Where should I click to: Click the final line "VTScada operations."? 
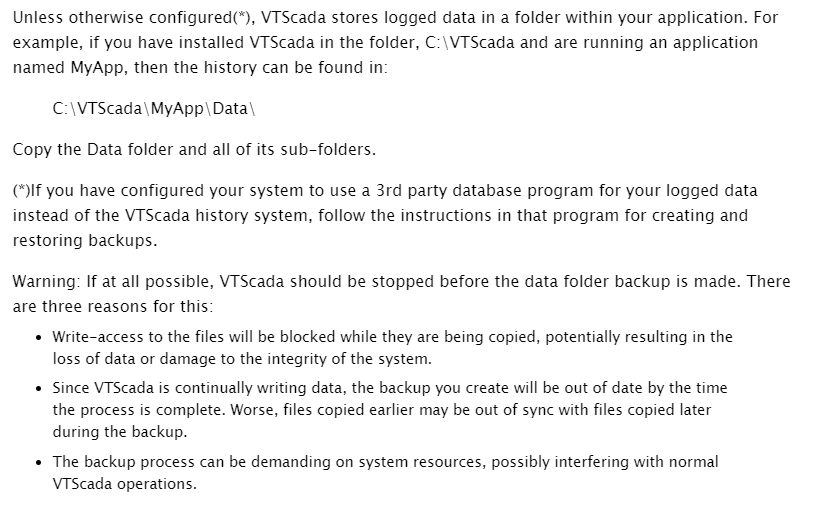coord(124,484)
